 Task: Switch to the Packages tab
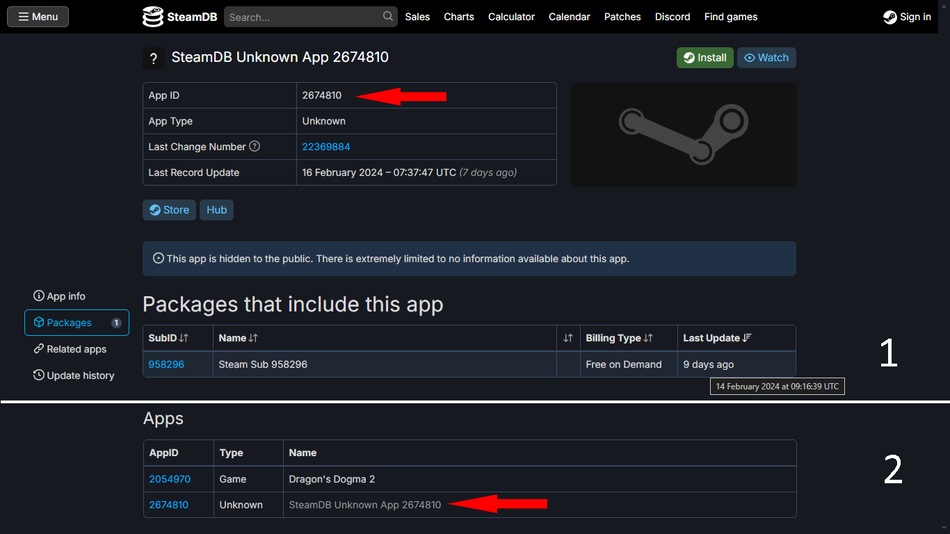pos(76,322)
